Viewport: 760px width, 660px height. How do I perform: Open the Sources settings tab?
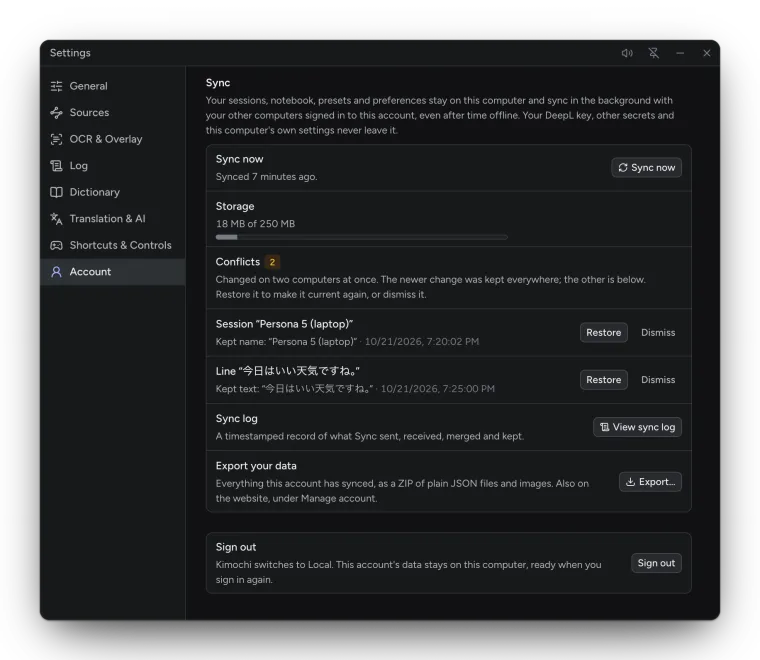point(112,113)
